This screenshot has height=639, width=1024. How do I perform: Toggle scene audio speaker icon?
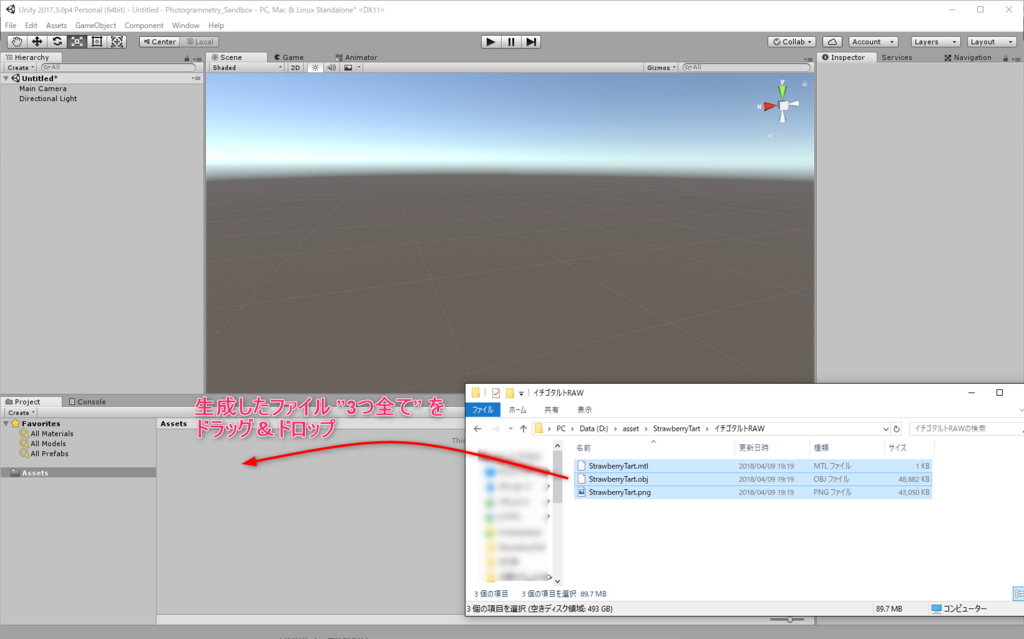[331, 67]
